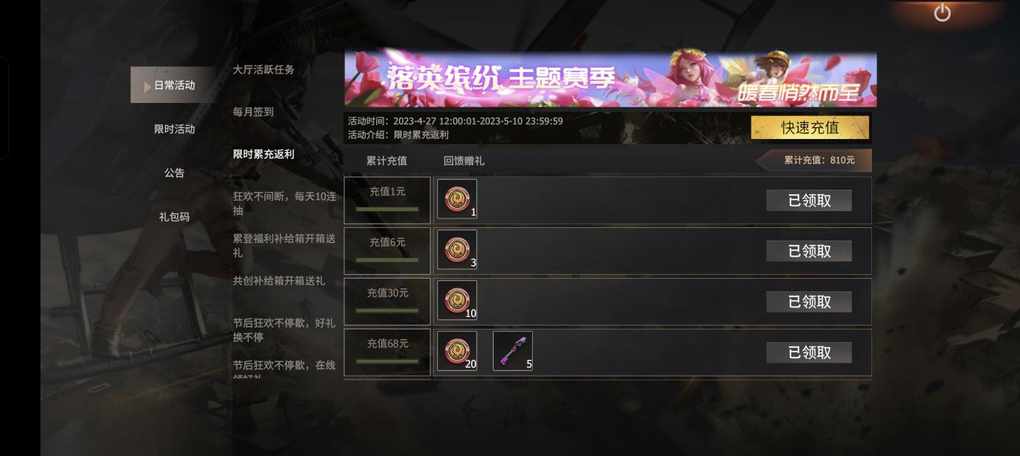This screenshot has width=1020, height=456.
Task: Click the arrow beside 日常活动
Action: click(x=148, y=86)
